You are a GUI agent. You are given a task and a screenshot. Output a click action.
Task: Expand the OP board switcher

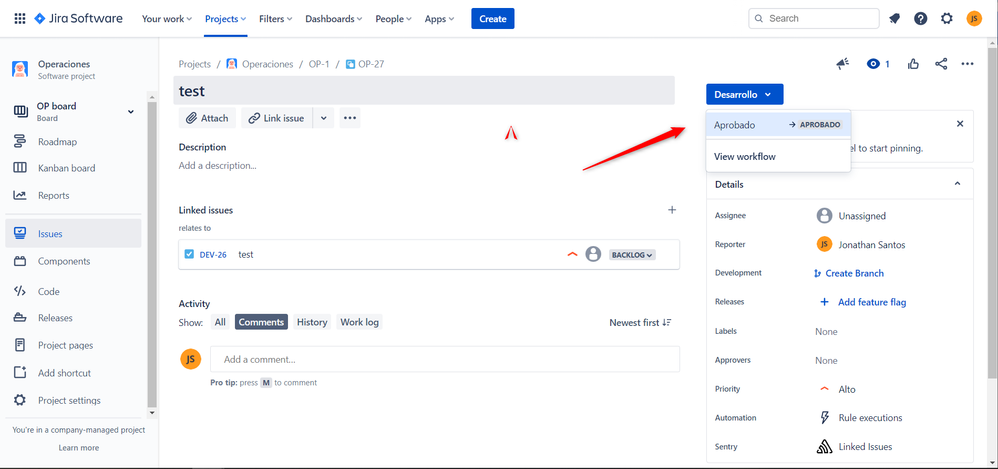click(x=130, y=111)
